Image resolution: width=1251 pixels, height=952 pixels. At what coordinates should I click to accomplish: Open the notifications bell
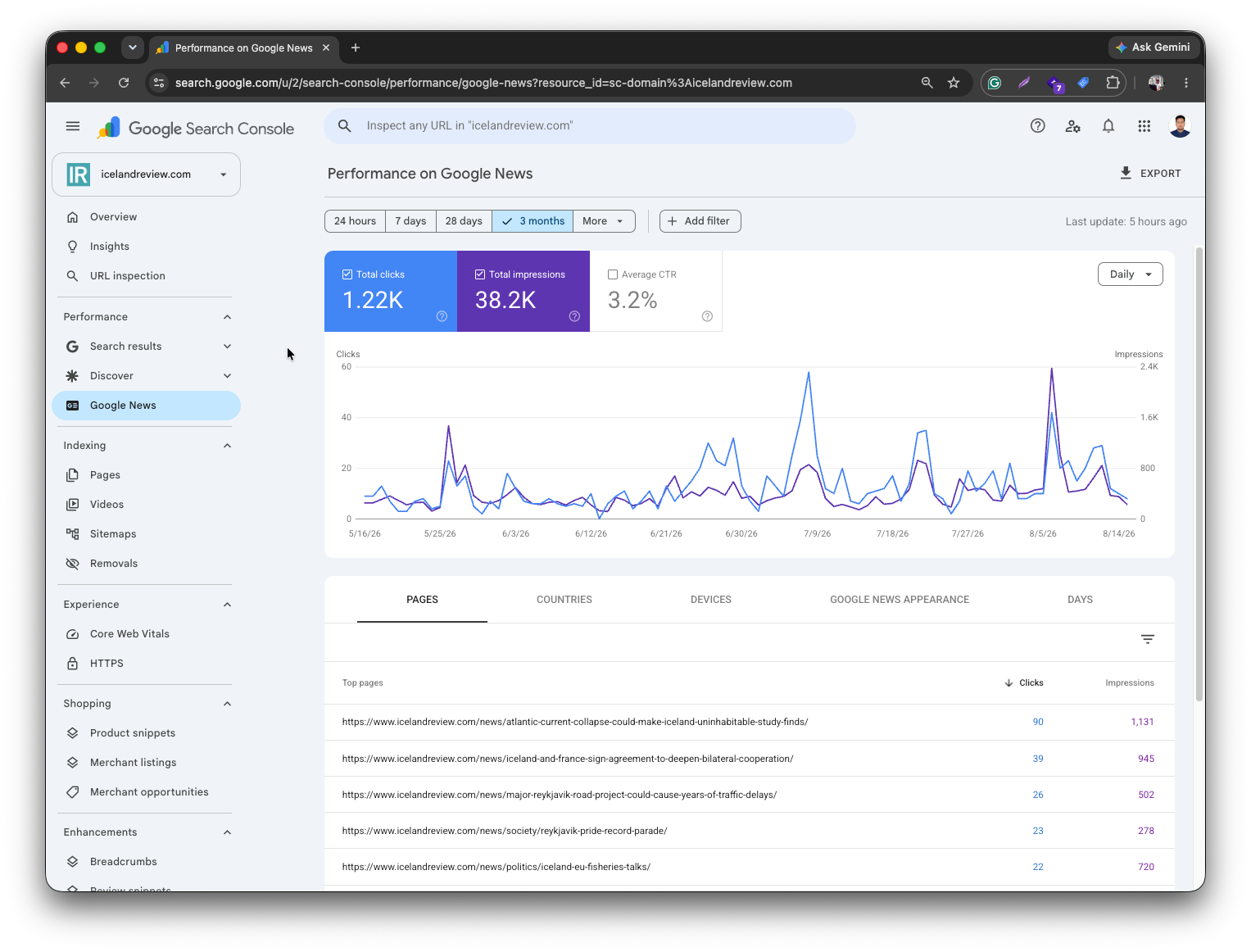pos(1108,126)
